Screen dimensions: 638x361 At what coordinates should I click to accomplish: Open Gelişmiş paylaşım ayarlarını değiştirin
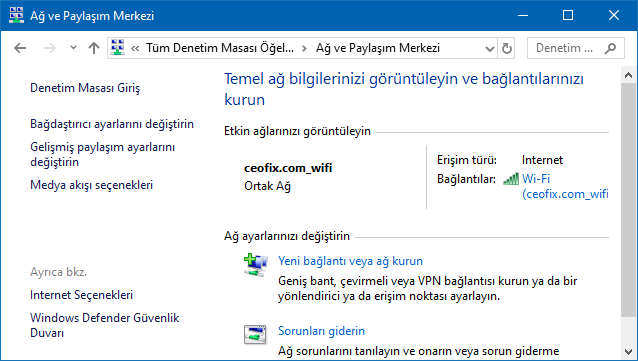coord(103,154)
